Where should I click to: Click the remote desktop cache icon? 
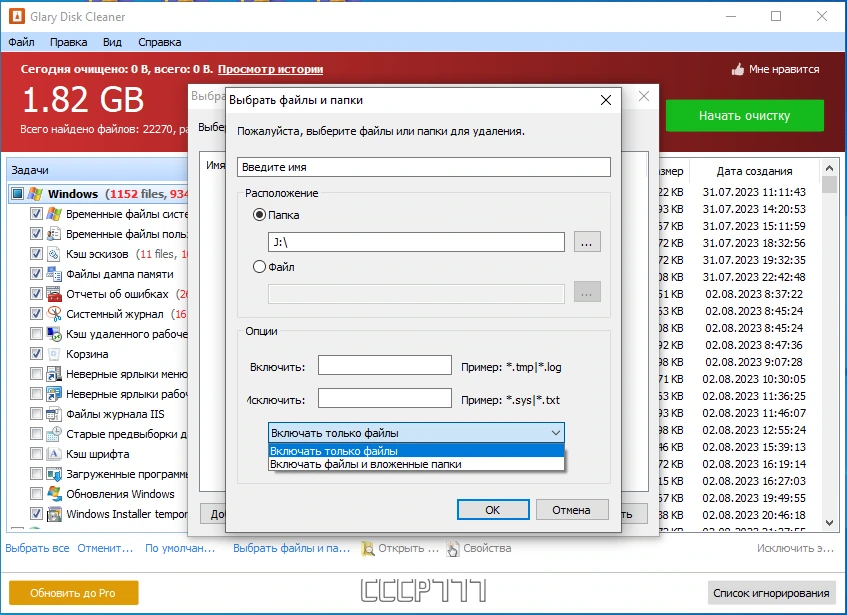[x=53, y=334]
